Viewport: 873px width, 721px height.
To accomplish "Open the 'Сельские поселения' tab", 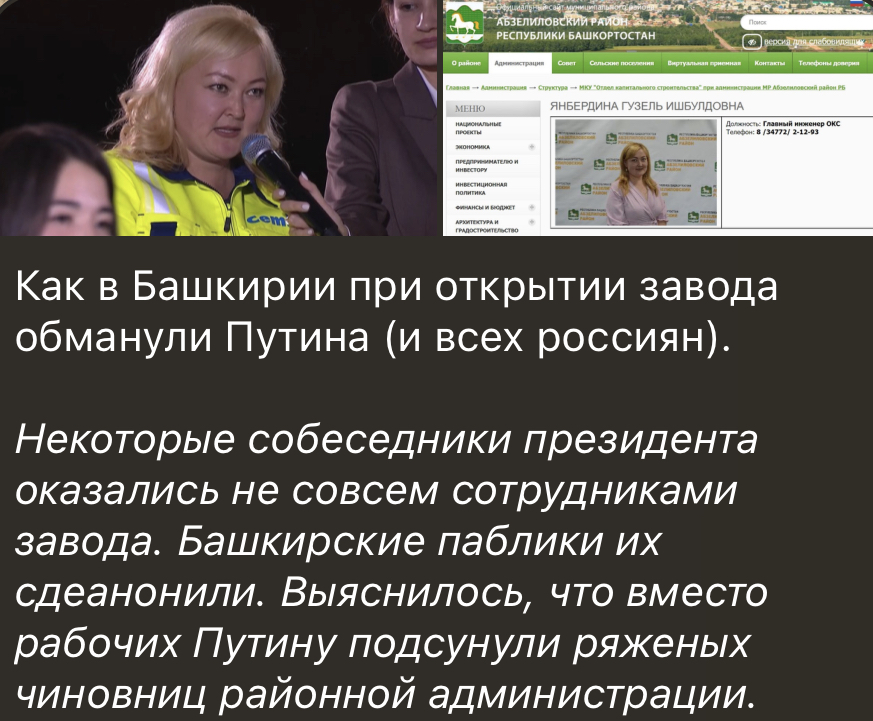I will pyautogui.click(x=621, y=62).
